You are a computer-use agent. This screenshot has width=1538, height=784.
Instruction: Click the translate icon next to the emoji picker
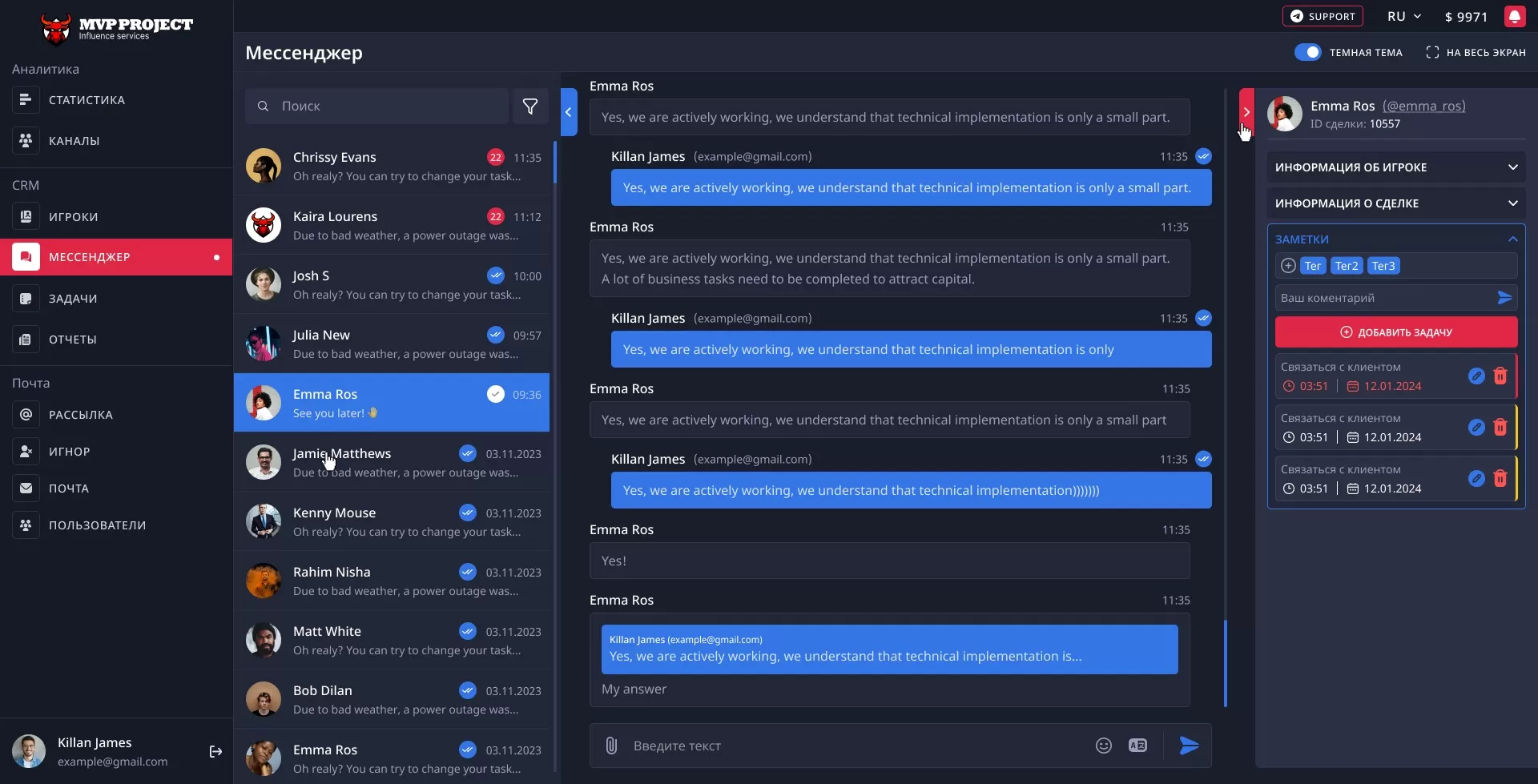click(x=1137, y=745)
